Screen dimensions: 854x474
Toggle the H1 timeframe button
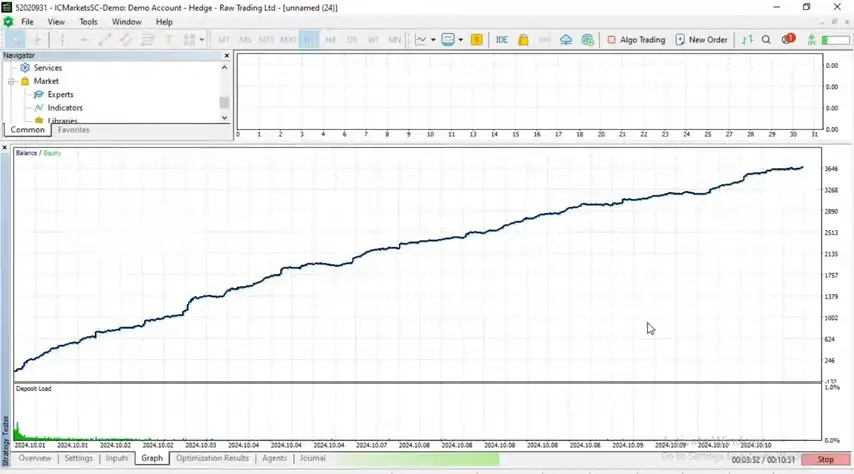point(309,40)
